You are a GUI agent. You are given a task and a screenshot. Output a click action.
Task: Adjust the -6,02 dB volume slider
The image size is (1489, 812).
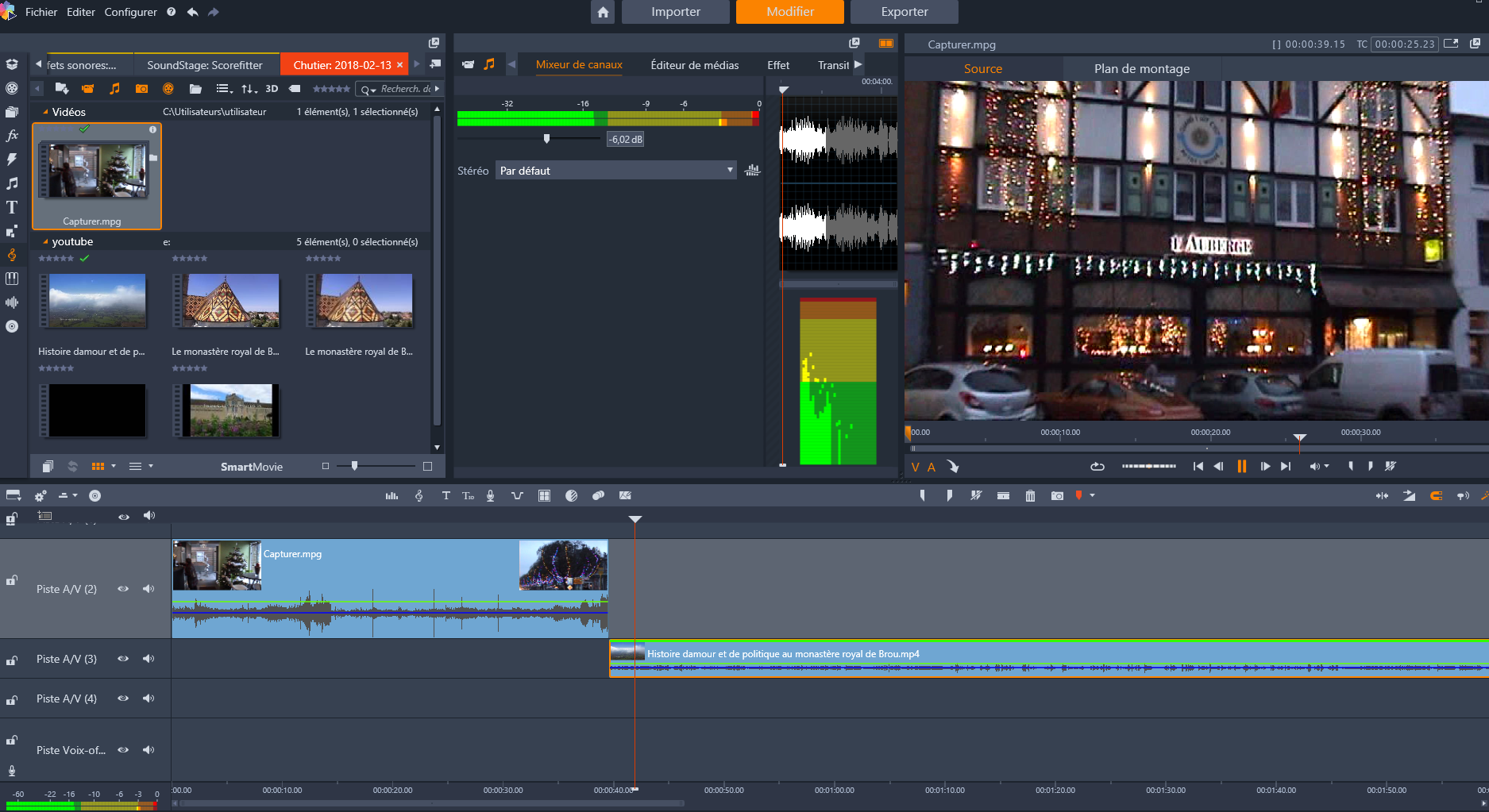546,139
